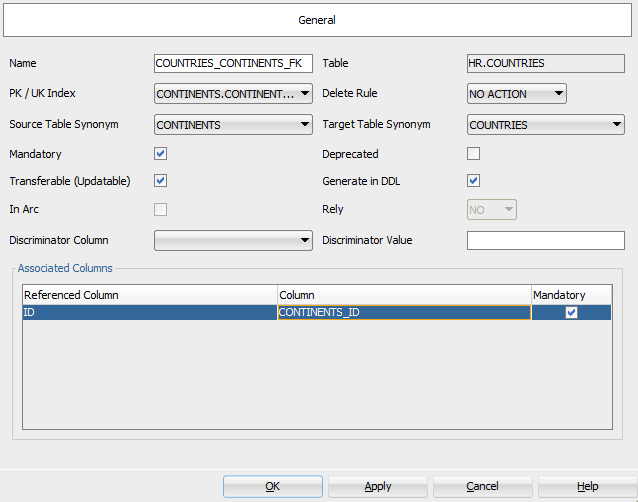
Task: Select the CONTINENTS_ID column cell
Action: coord(403,312)
